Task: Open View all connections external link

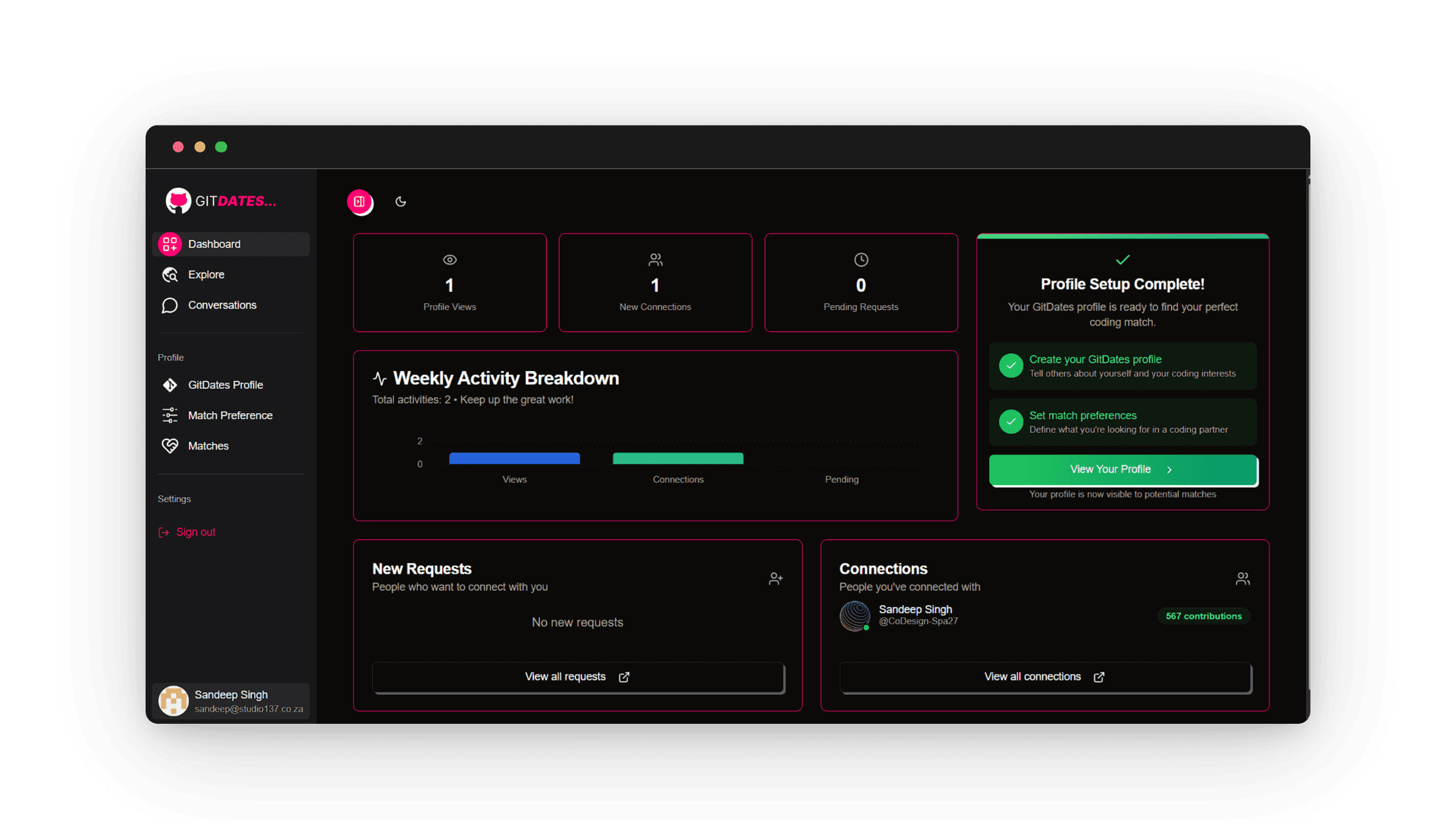Action: (1044, 677)
